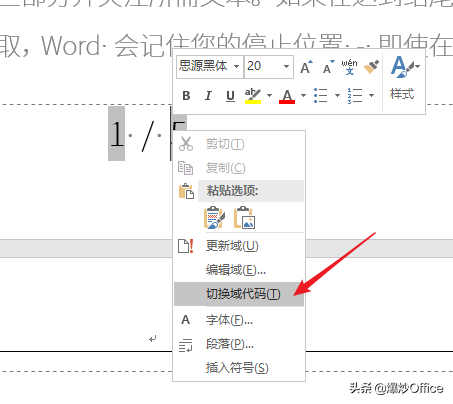
Task: Open the font size 20 dropdown
Action: pos(286,66)
